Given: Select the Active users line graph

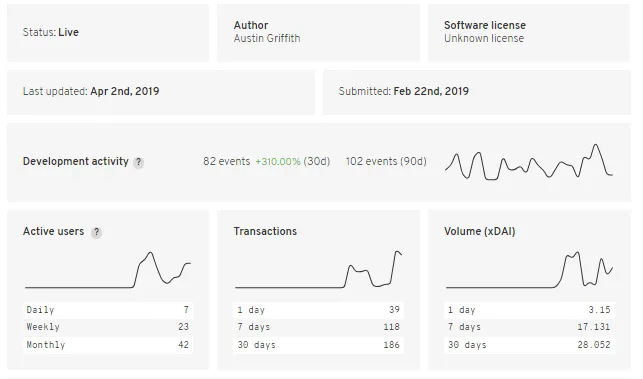Looking at the screenshot, I should [108, 270].
